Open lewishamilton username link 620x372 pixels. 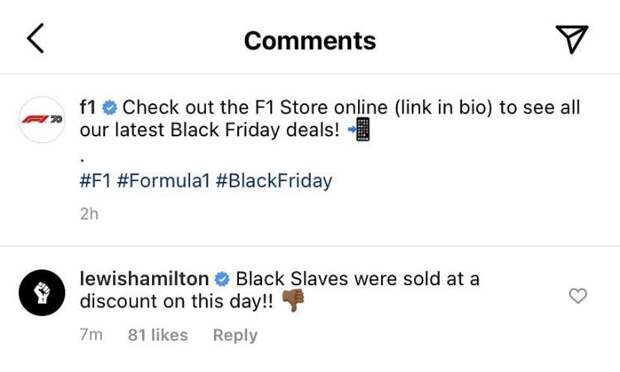pos(144,279)
